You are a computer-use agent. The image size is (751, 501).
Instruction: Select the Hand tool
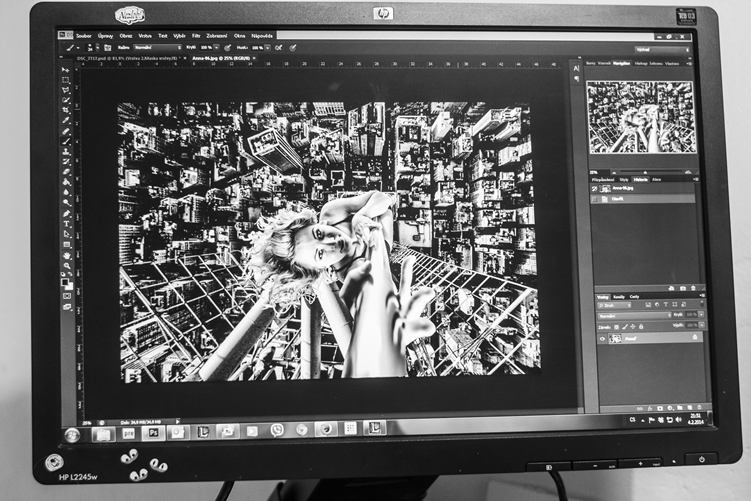pos(67,256)
